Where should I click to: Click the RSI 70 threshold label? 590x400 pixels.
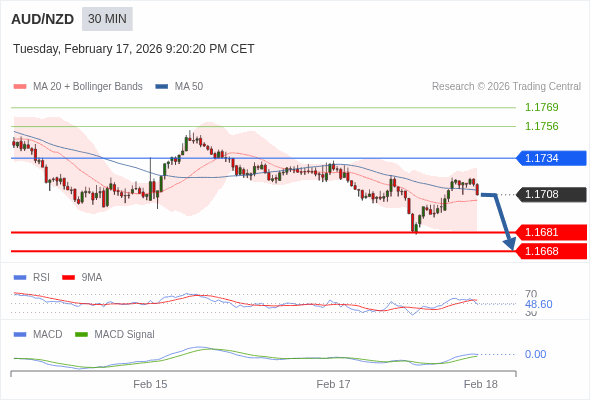coord(531,294)
